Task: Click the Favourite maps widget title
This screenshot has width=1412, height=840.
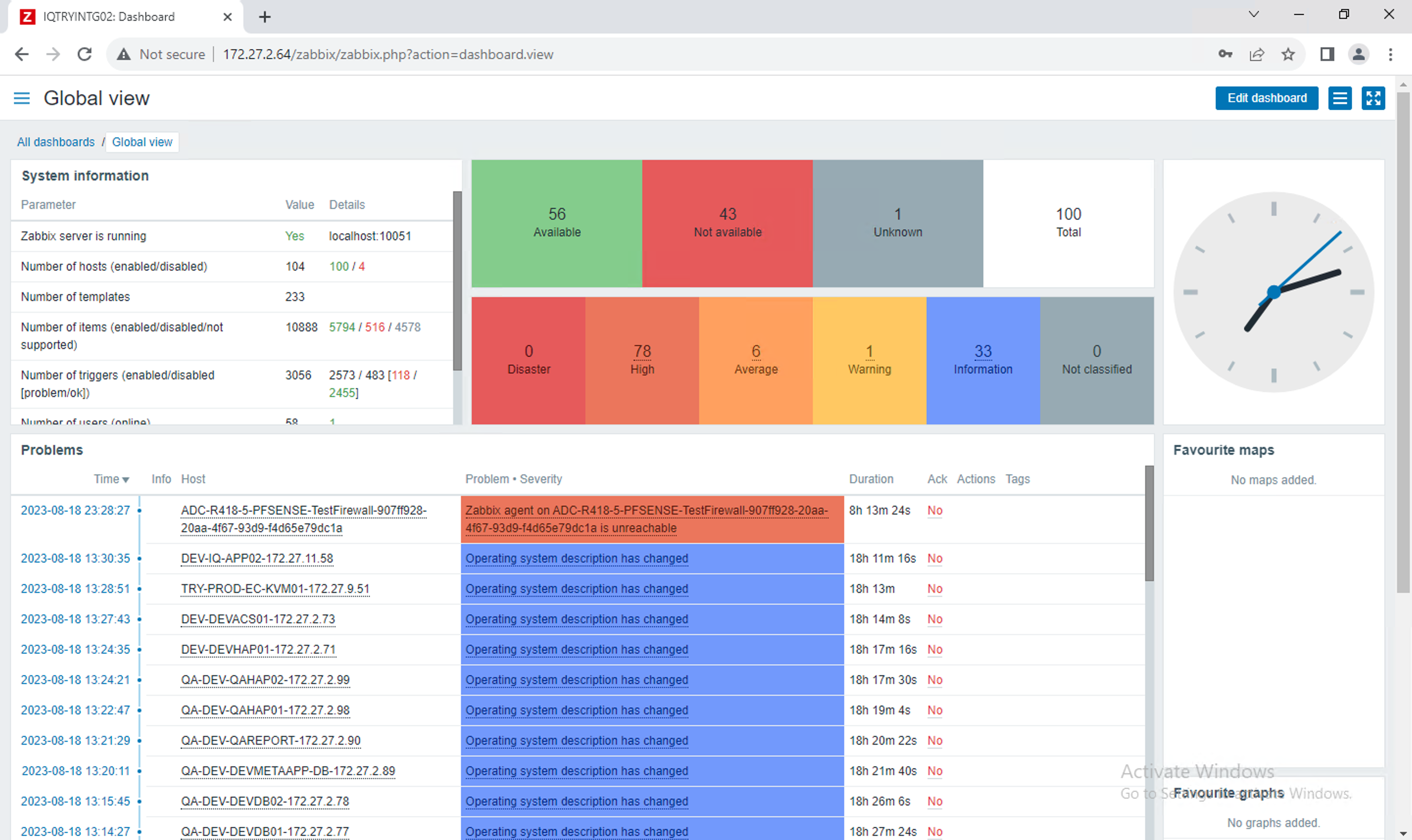Action: [x=1223, y=450]
